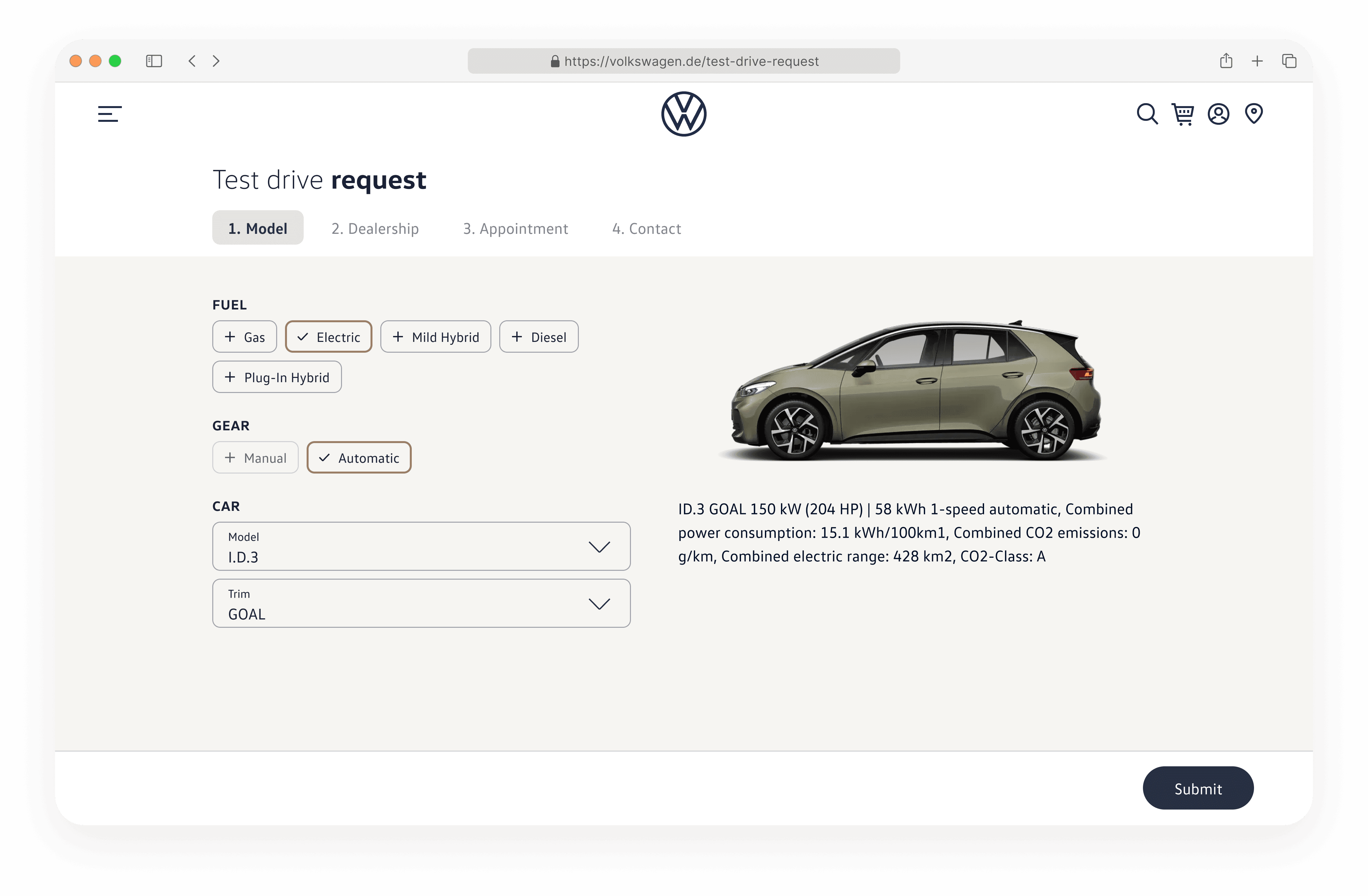
Task: Click the ID.3 GOAL specification text
Action: pyautogui.click(x=909, y=533)
